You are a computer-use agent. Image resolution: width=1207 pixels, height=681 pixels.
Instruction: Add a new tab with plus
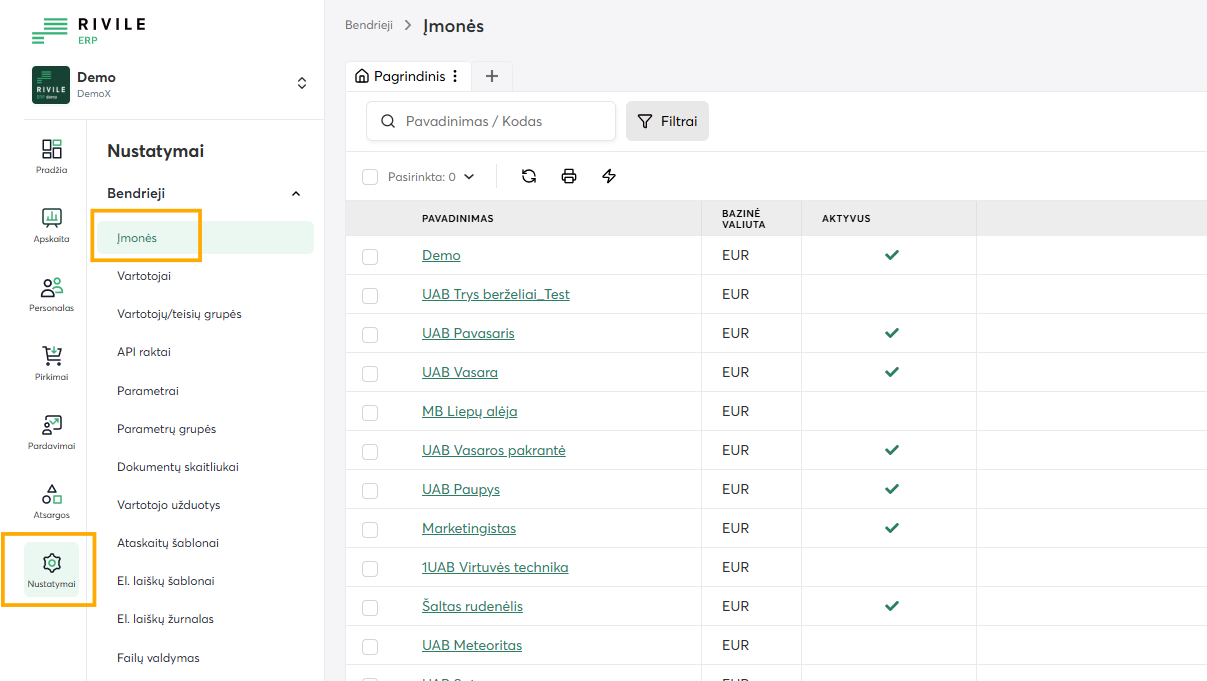coord(491,76)
